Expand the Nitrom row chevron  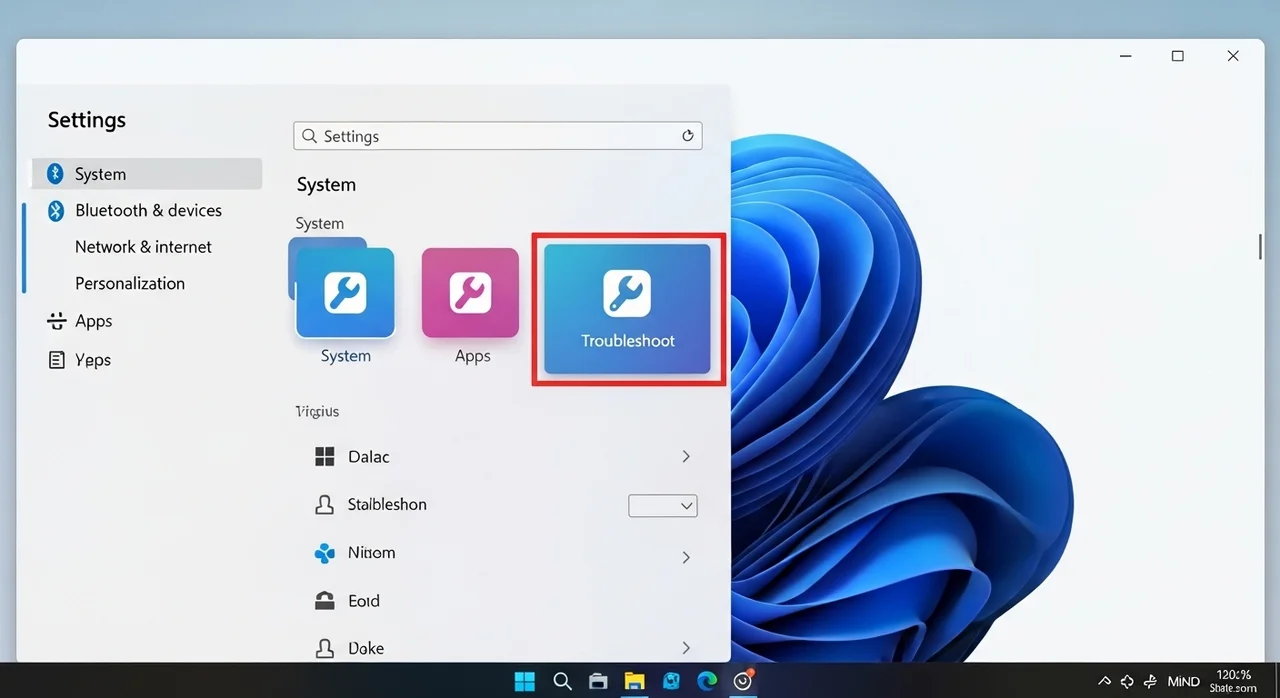click(686, 557)
